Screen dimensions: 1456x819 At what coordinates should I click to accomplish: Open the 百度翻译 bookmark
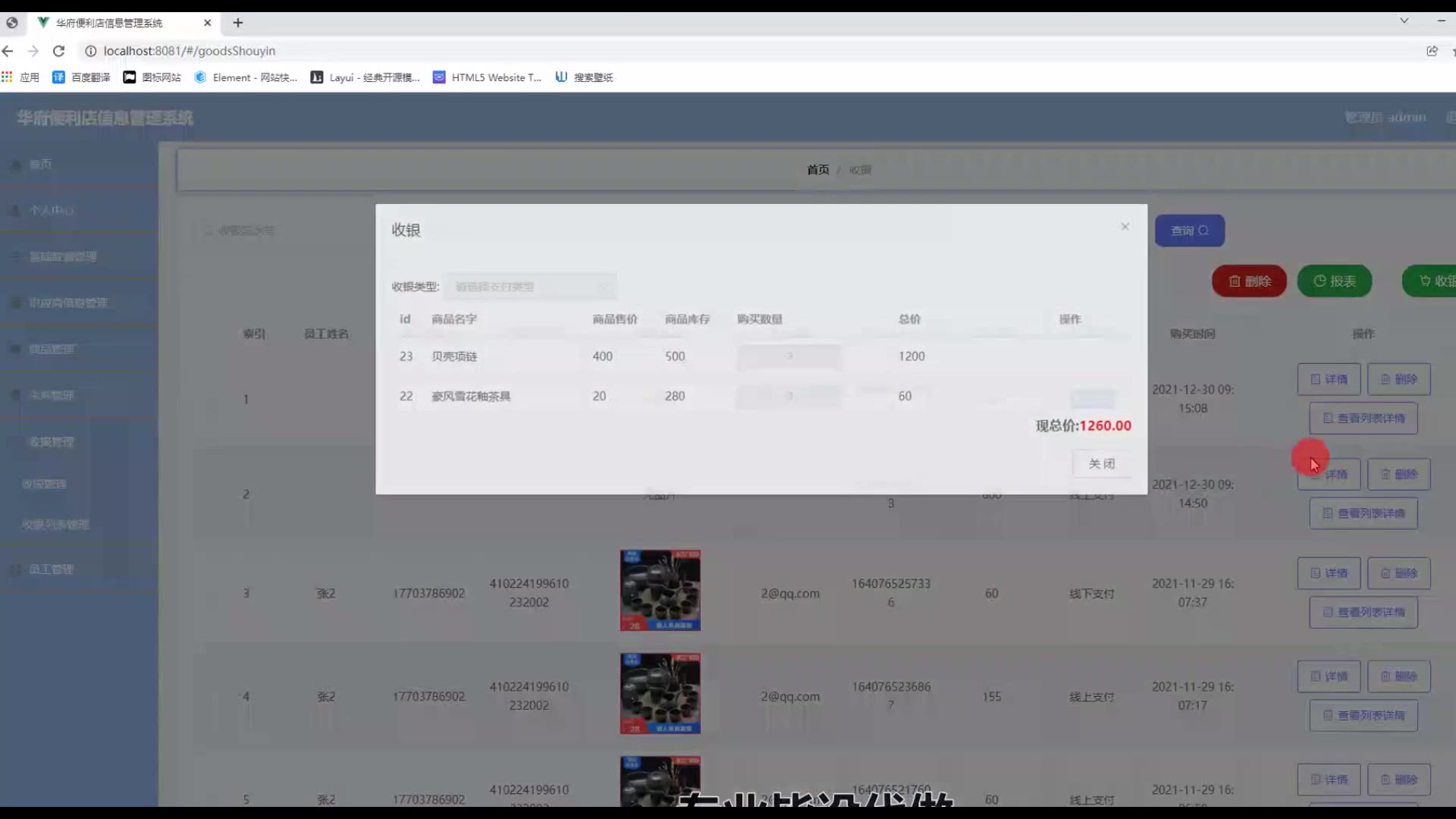click(82, 77)
